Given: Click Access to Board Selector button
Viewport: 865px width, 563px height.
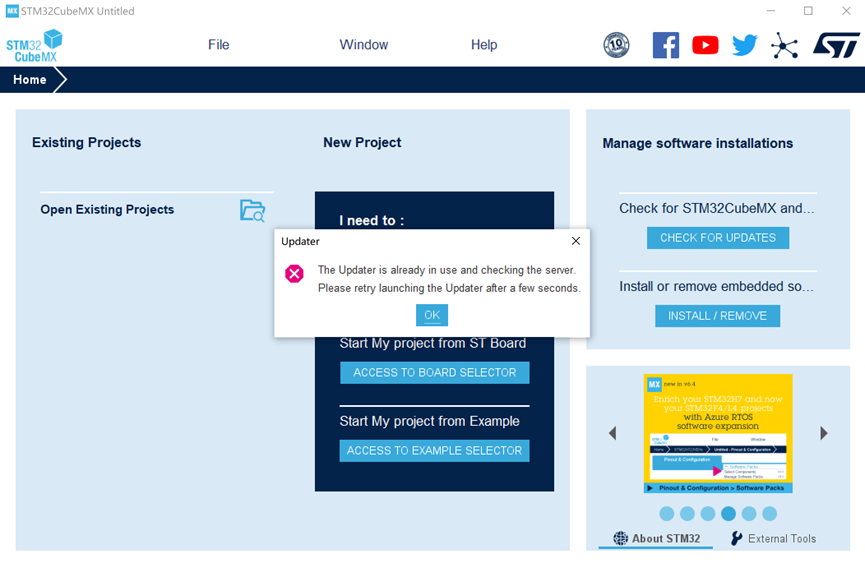Looking at the screenshot, I should [x=435, y=373].
